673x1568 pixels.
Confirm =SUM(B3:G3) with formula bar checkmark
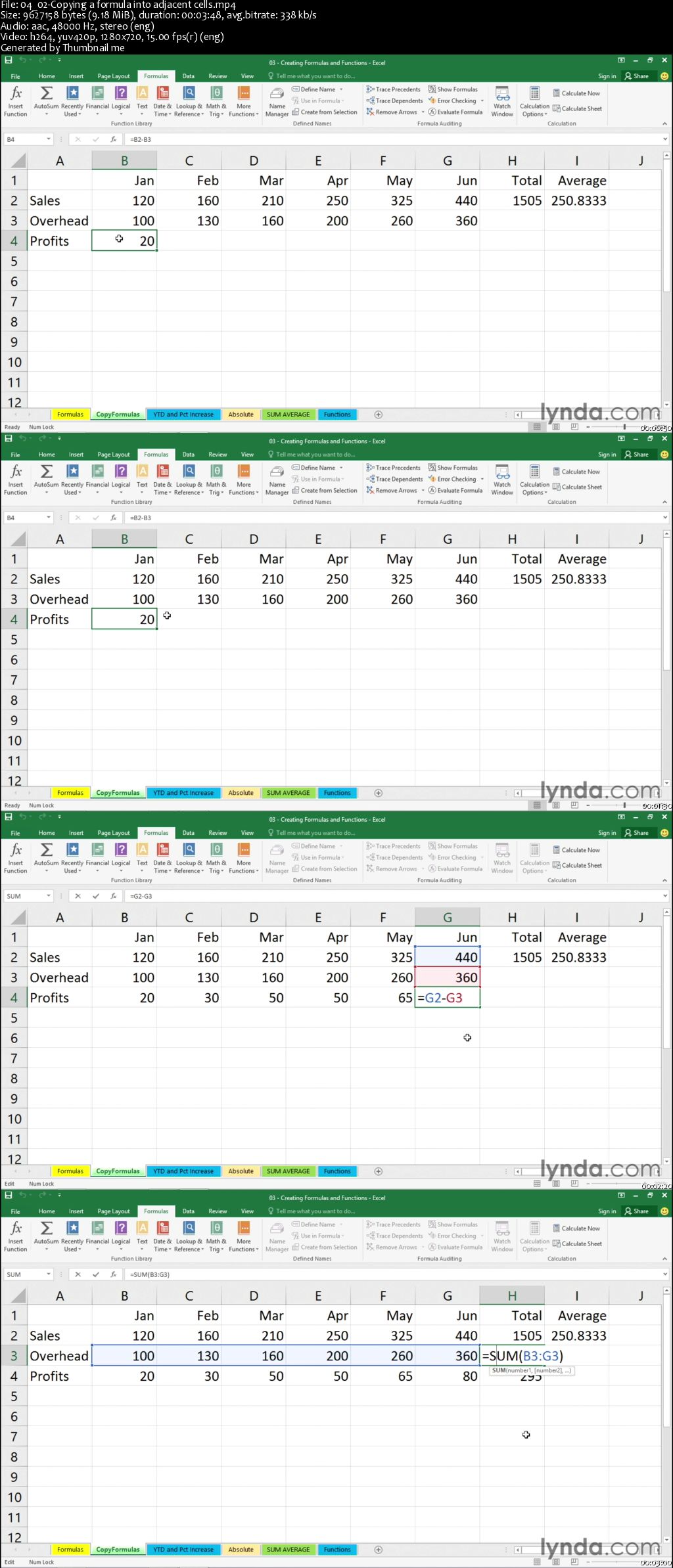(96, 1274)
